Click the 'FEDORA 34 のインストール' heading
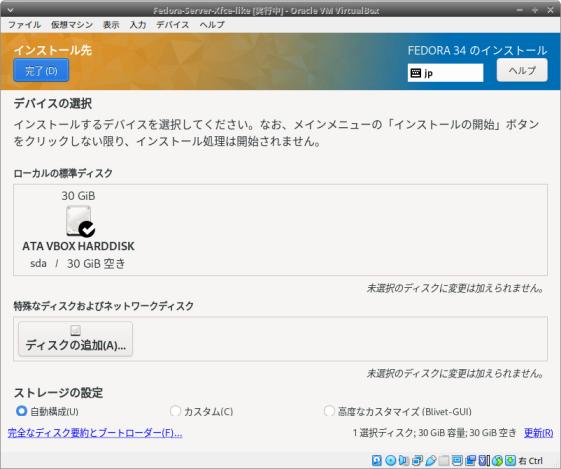Screen dimensions: 561x469 tap(477, 50)
